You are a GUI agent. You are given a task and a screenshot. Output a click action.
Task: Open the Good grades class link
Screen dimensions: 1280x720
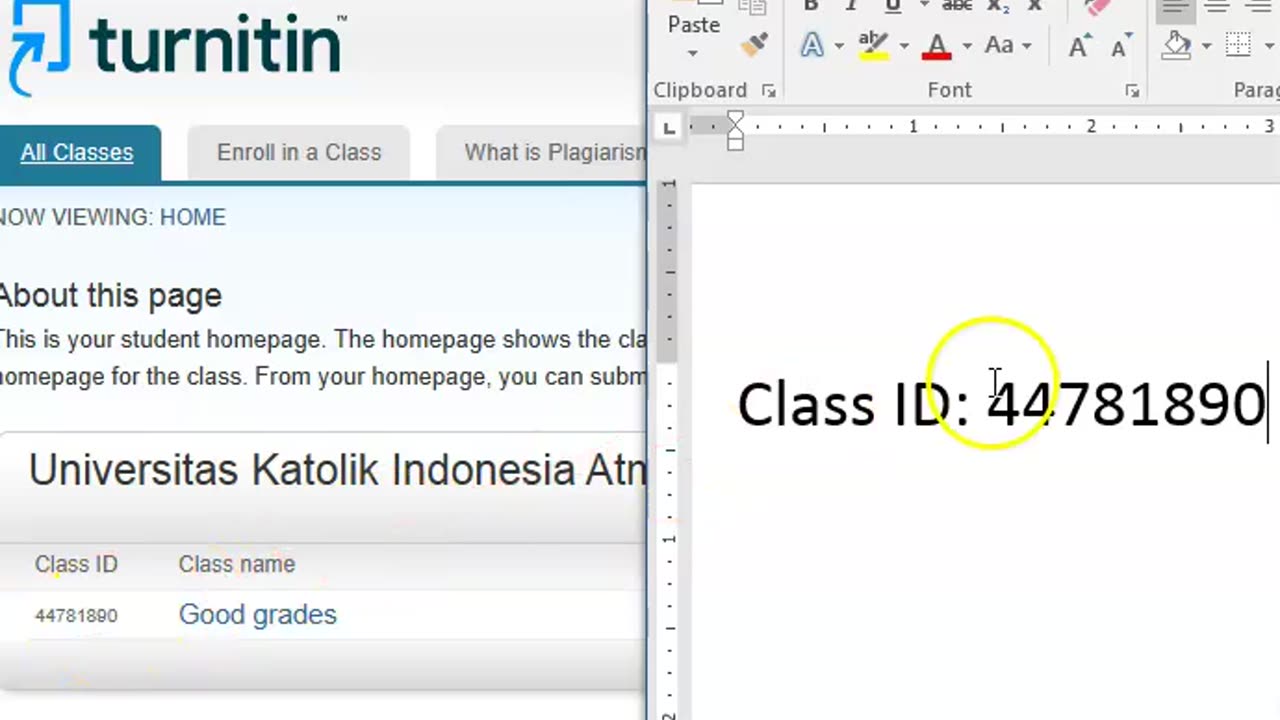(x=258, y=614)
